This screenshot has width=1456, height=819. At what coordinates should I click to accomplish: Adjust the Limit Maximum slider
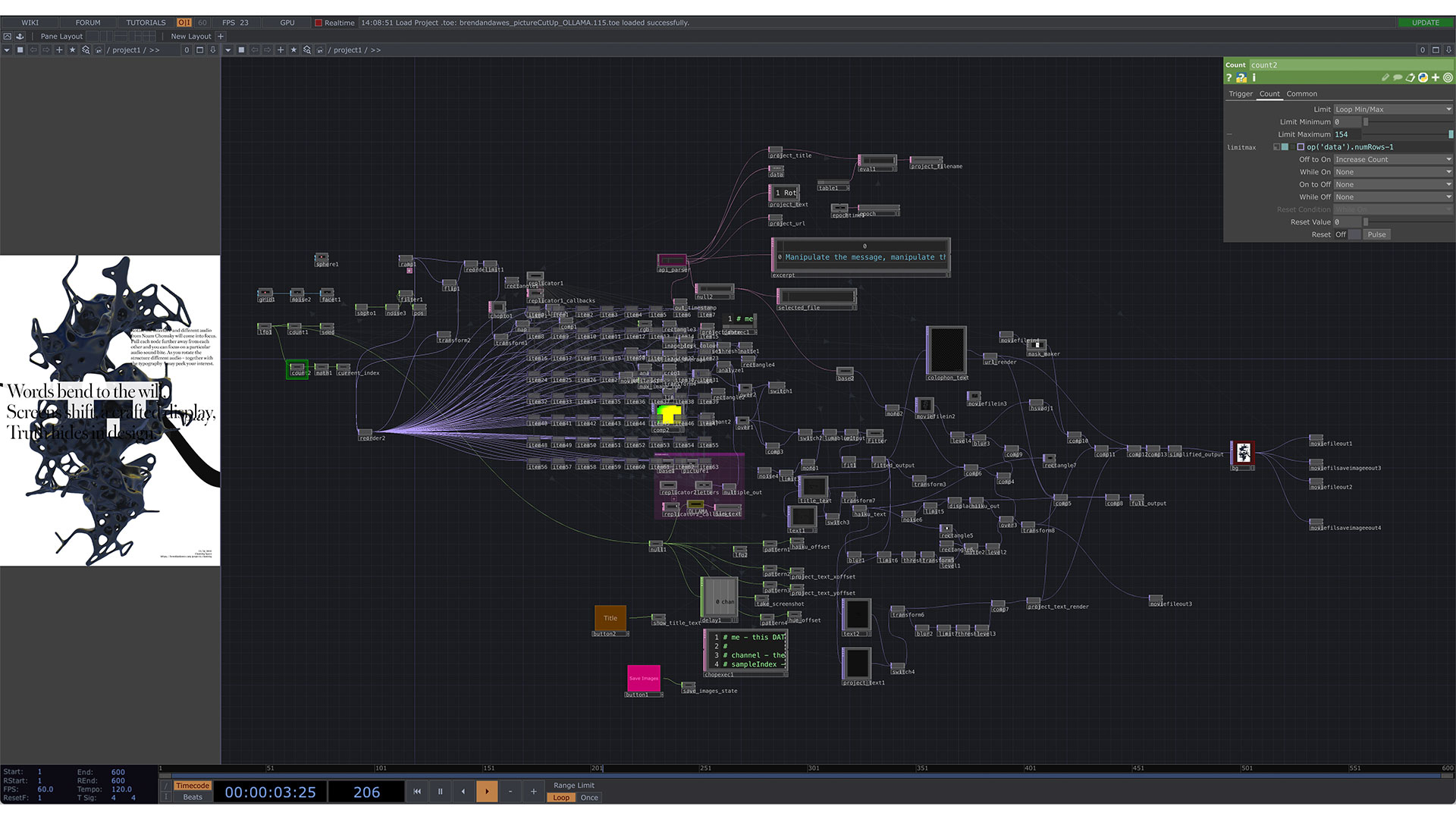(x=1407, y=134)
